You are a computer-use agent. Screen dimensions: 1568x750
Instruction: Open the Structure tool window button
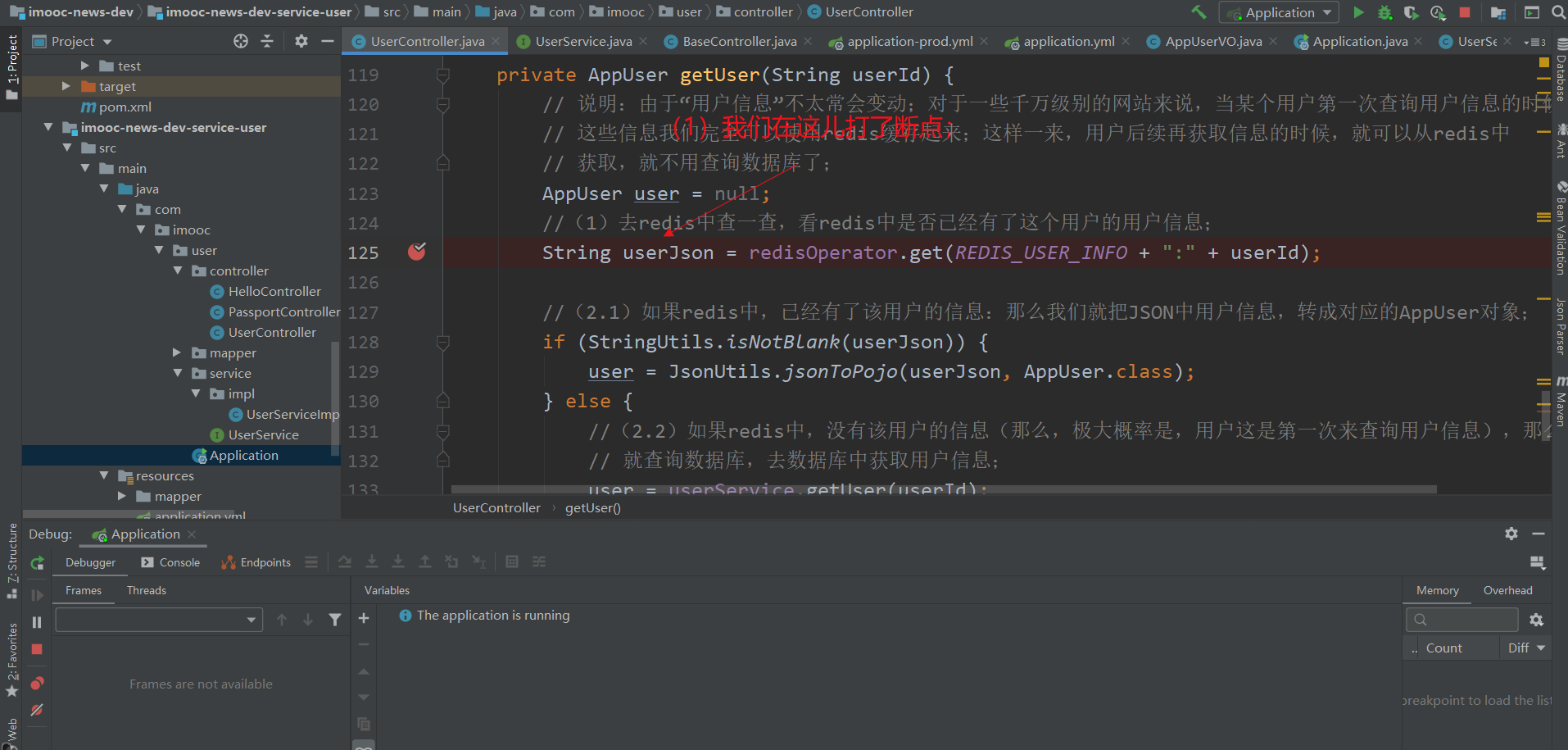12,561
